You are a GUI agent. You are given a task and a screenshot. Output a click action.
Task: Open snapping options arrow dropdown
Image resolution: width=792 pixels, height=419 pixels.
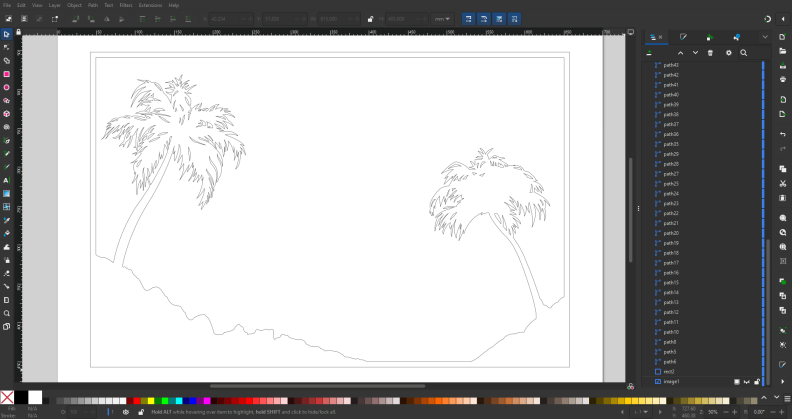pos(783,19)
